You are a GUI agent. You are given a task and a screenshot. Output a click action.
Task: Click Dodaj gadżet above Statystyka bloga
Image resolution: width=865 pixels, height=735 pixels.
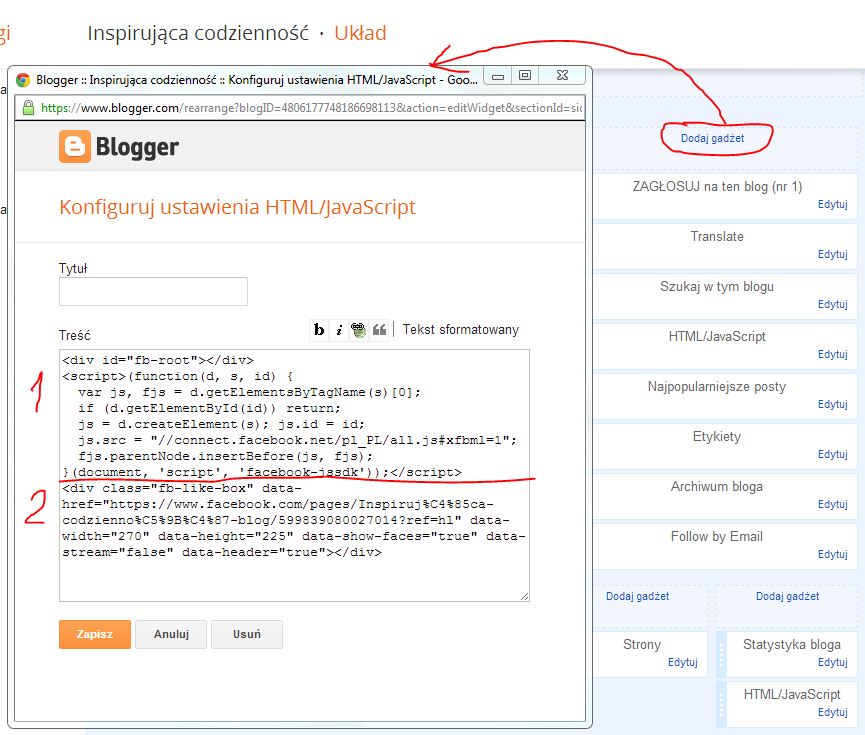pos(787,596)
